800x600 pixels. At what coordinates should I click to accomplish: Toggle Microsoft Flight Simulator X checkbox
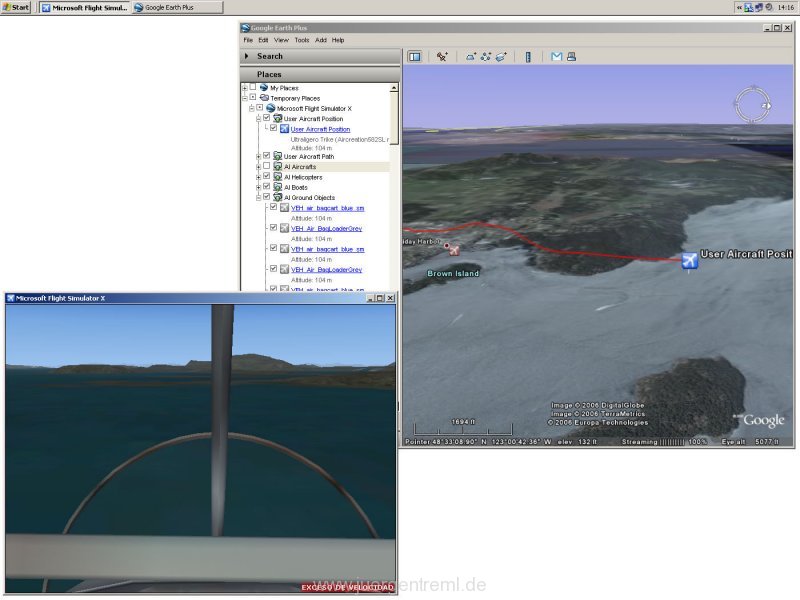(260, 108)
